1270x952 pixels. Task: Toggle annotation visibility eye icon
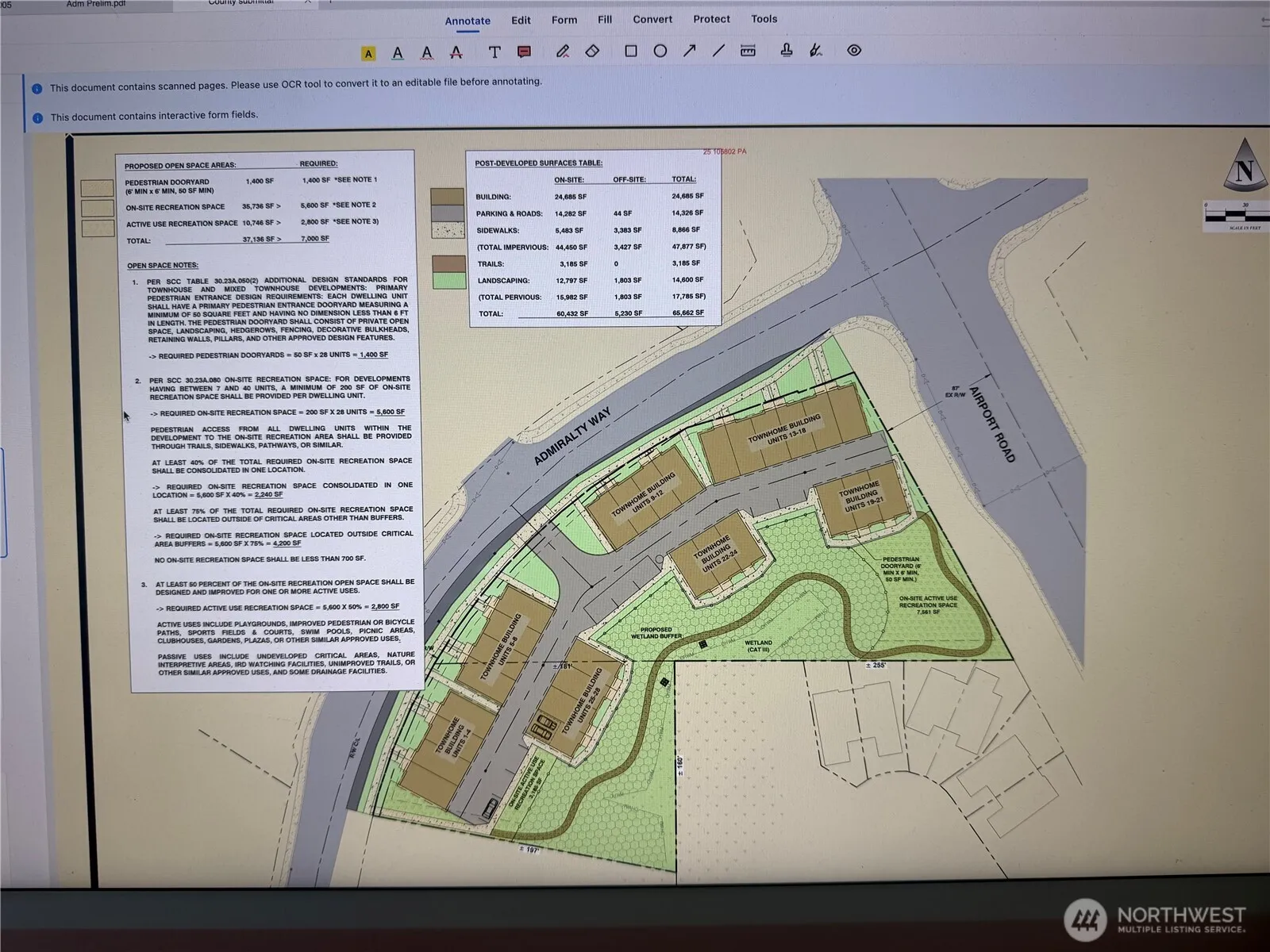[854, 50]
